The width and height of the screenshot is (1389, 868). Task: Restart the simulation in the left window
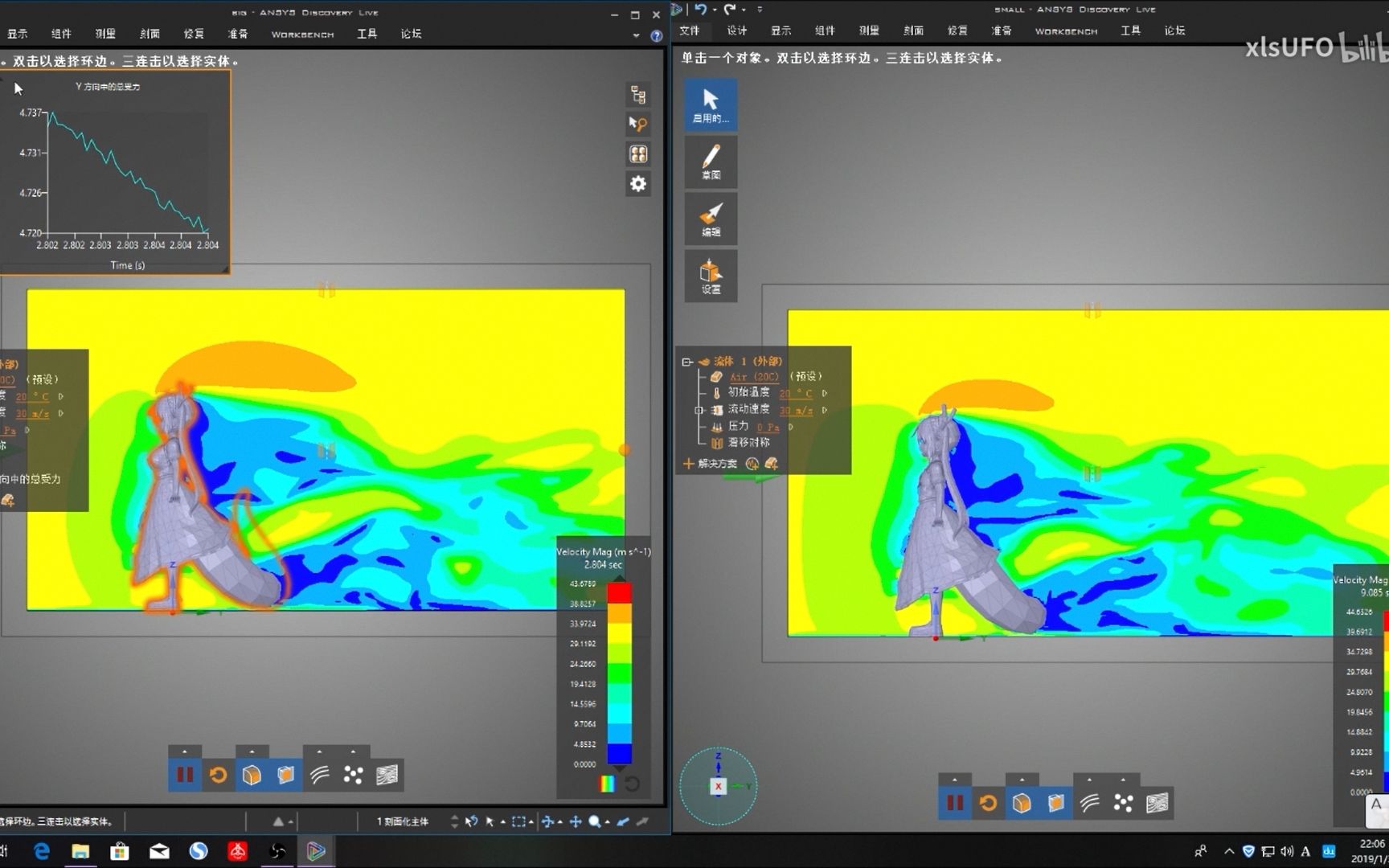[x=218, y=775]
